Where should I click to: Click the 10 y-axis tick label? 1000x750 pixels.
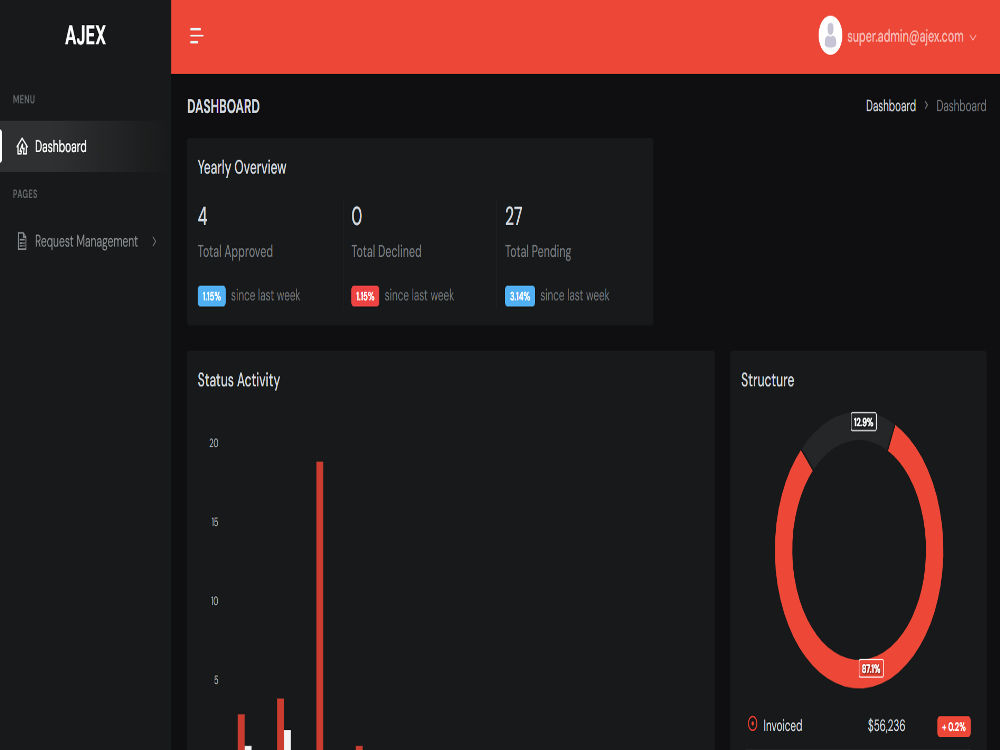coord(214,601)
